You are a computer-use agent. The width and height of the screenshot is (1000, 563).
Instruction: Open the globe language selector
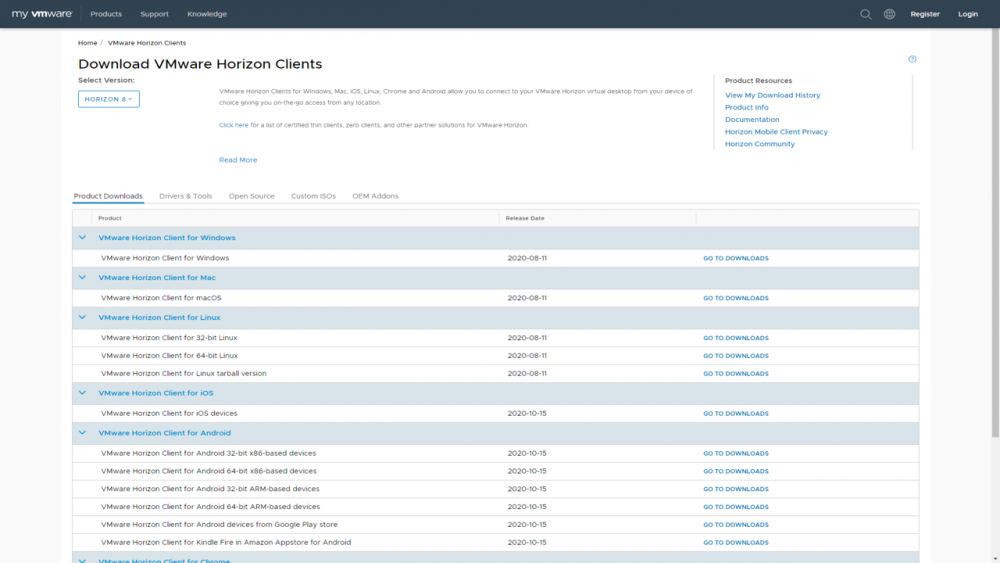tap(889, 14)
